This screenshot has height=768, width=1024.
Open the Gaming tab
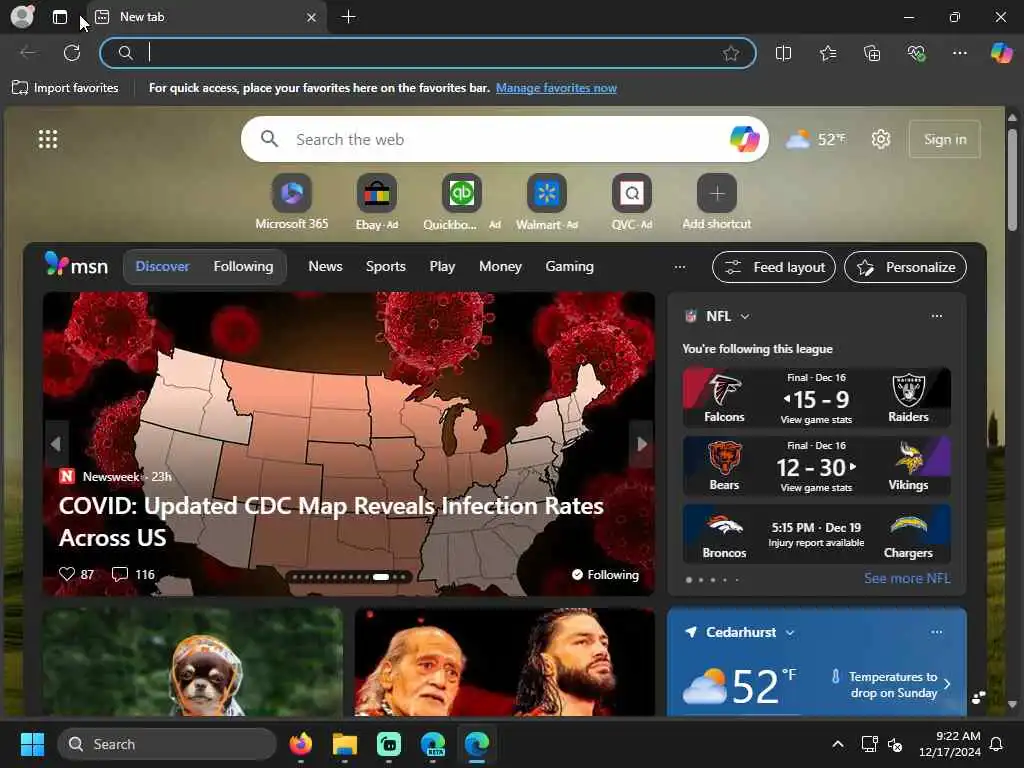point(569,266)
